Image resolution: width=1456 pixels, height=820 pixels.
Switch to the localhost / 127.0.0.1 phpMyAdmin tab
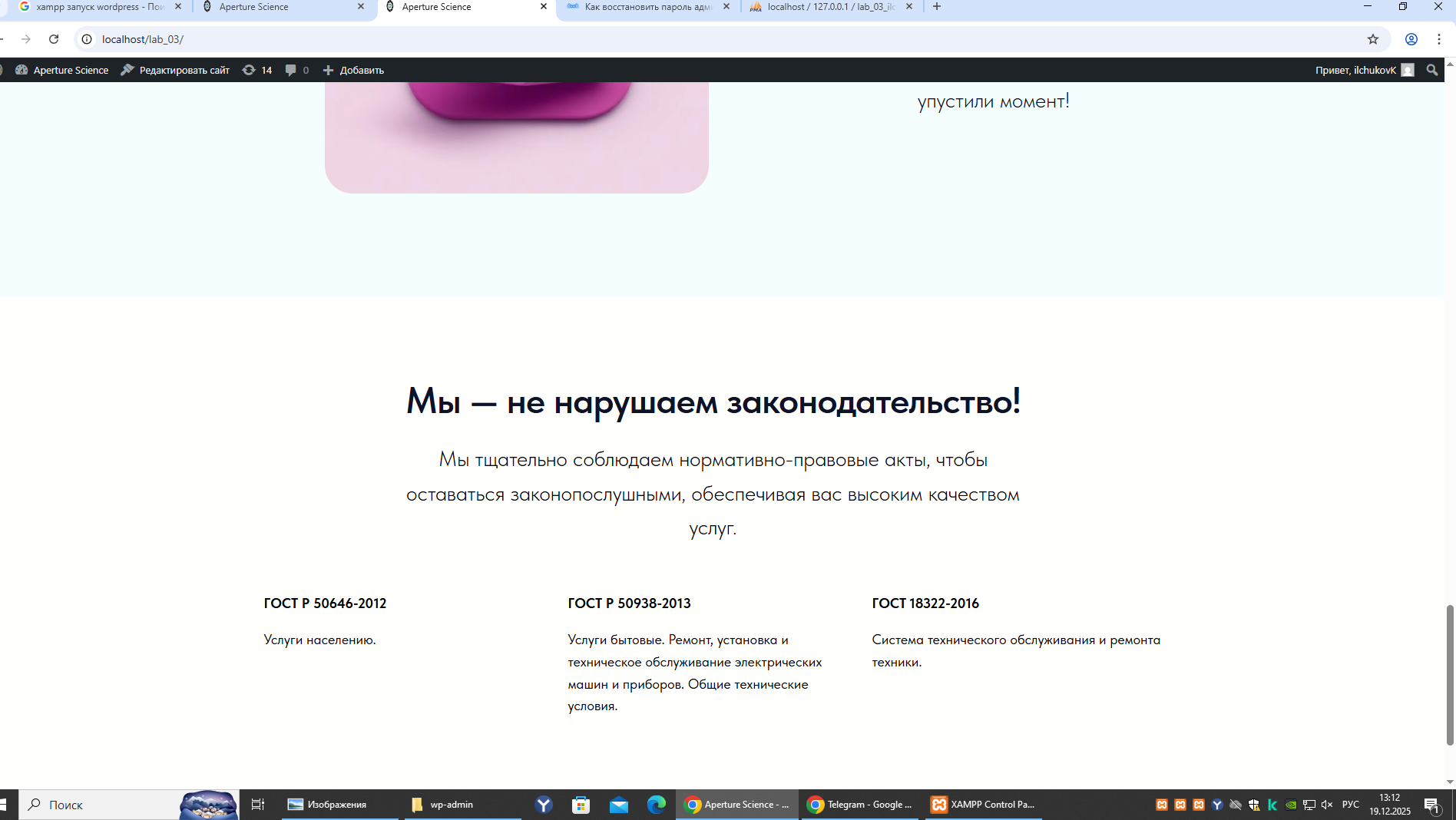coord(829,7)
